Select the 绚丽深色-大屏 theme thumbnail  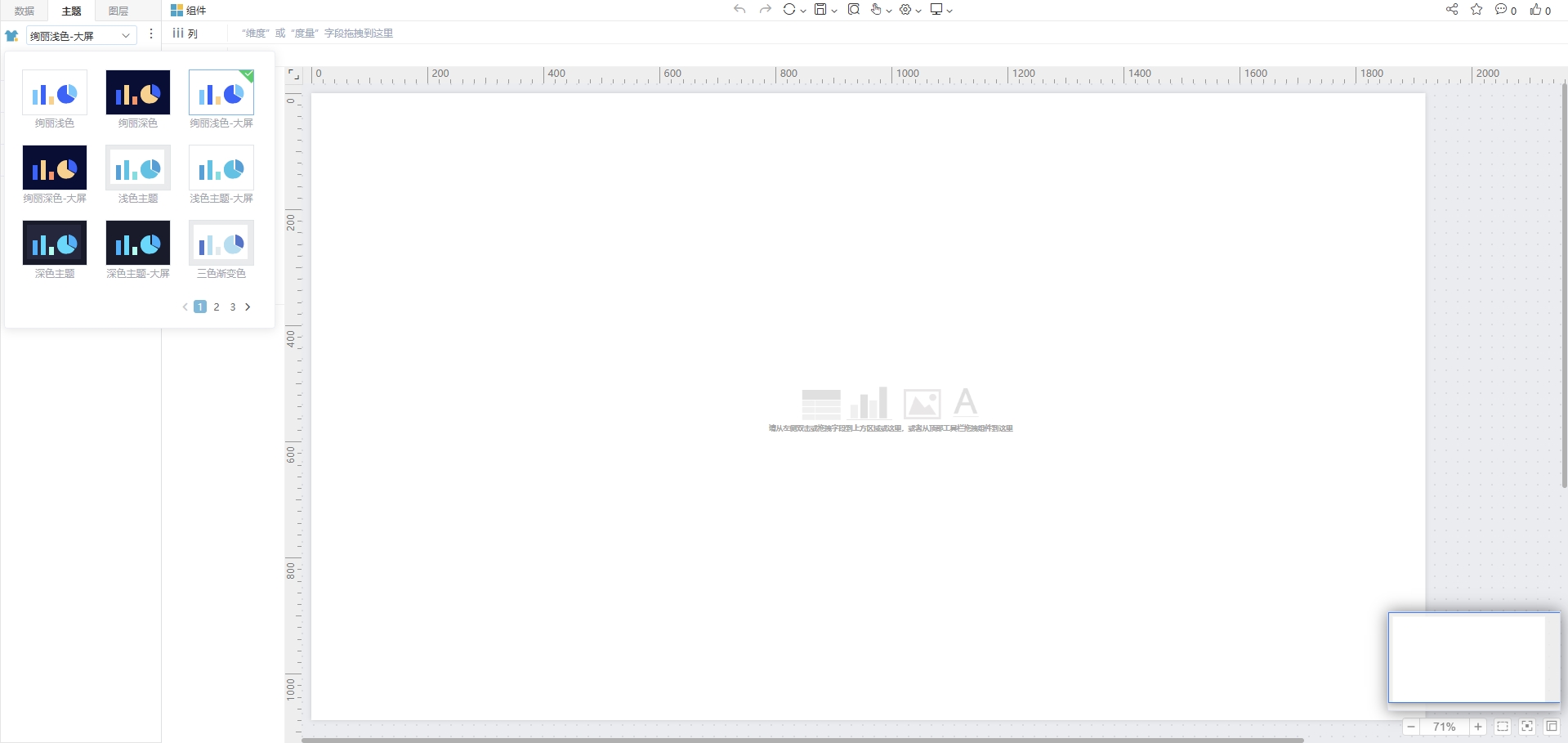coord(55,168)
